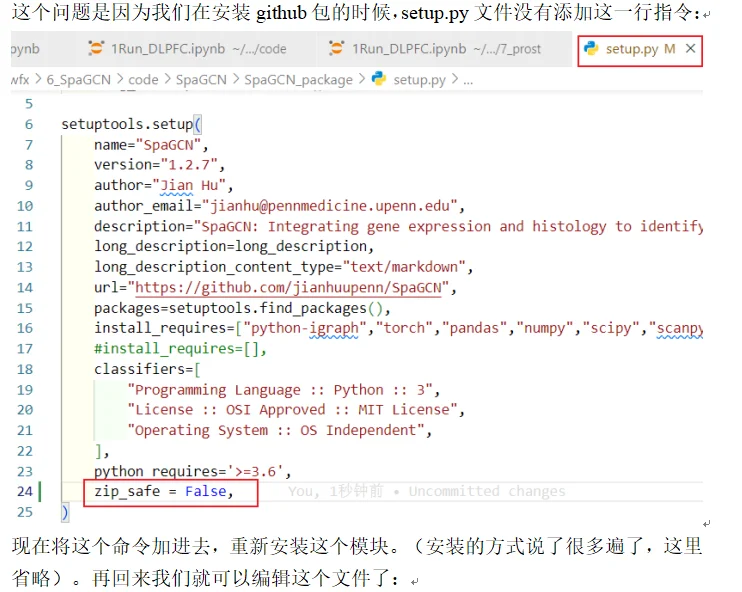The width and height of the screenshot is (742, 592).
Task: Click the description= line
Action: [x=398, y=227]
